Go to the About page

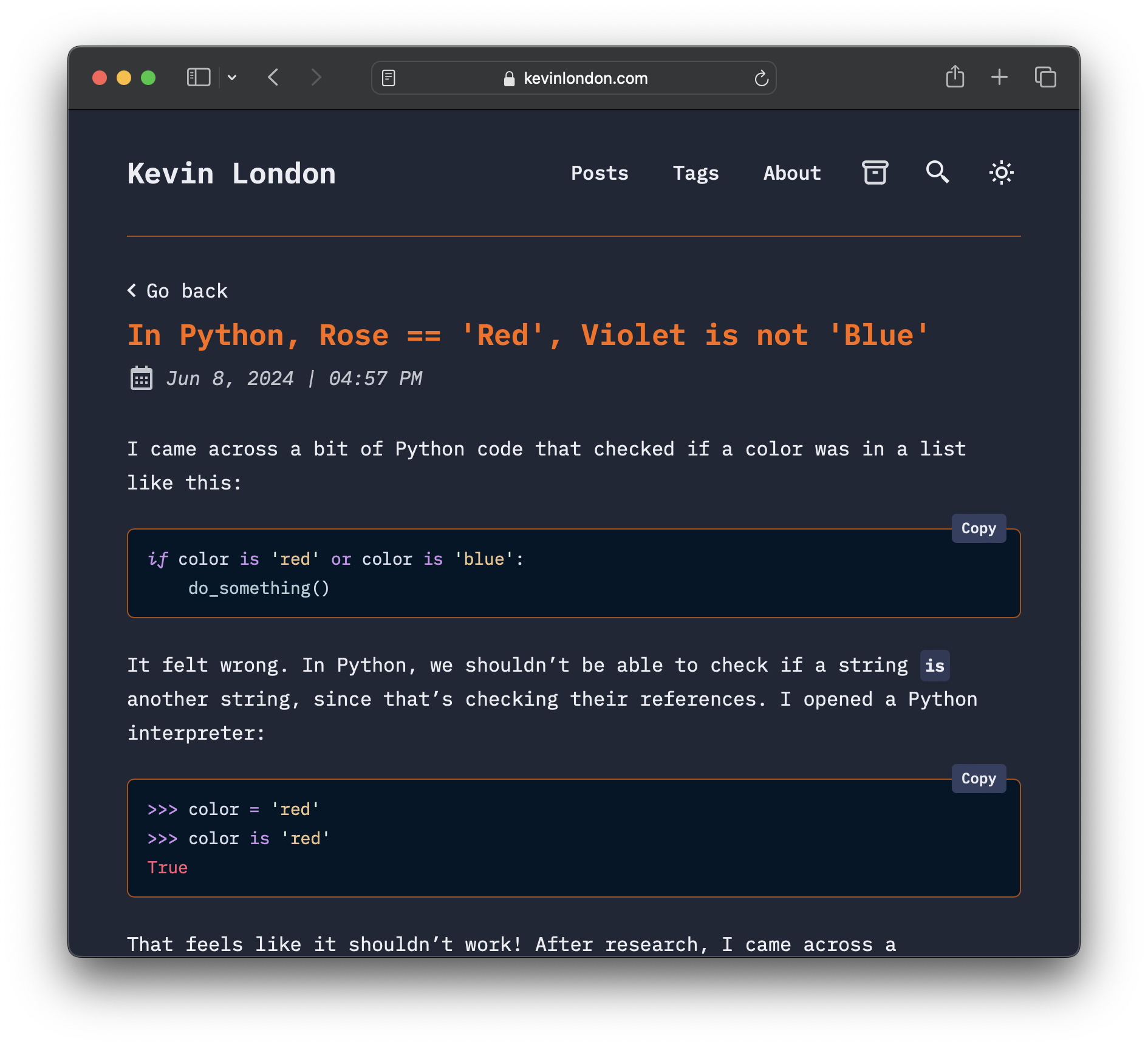coord(792,173)
